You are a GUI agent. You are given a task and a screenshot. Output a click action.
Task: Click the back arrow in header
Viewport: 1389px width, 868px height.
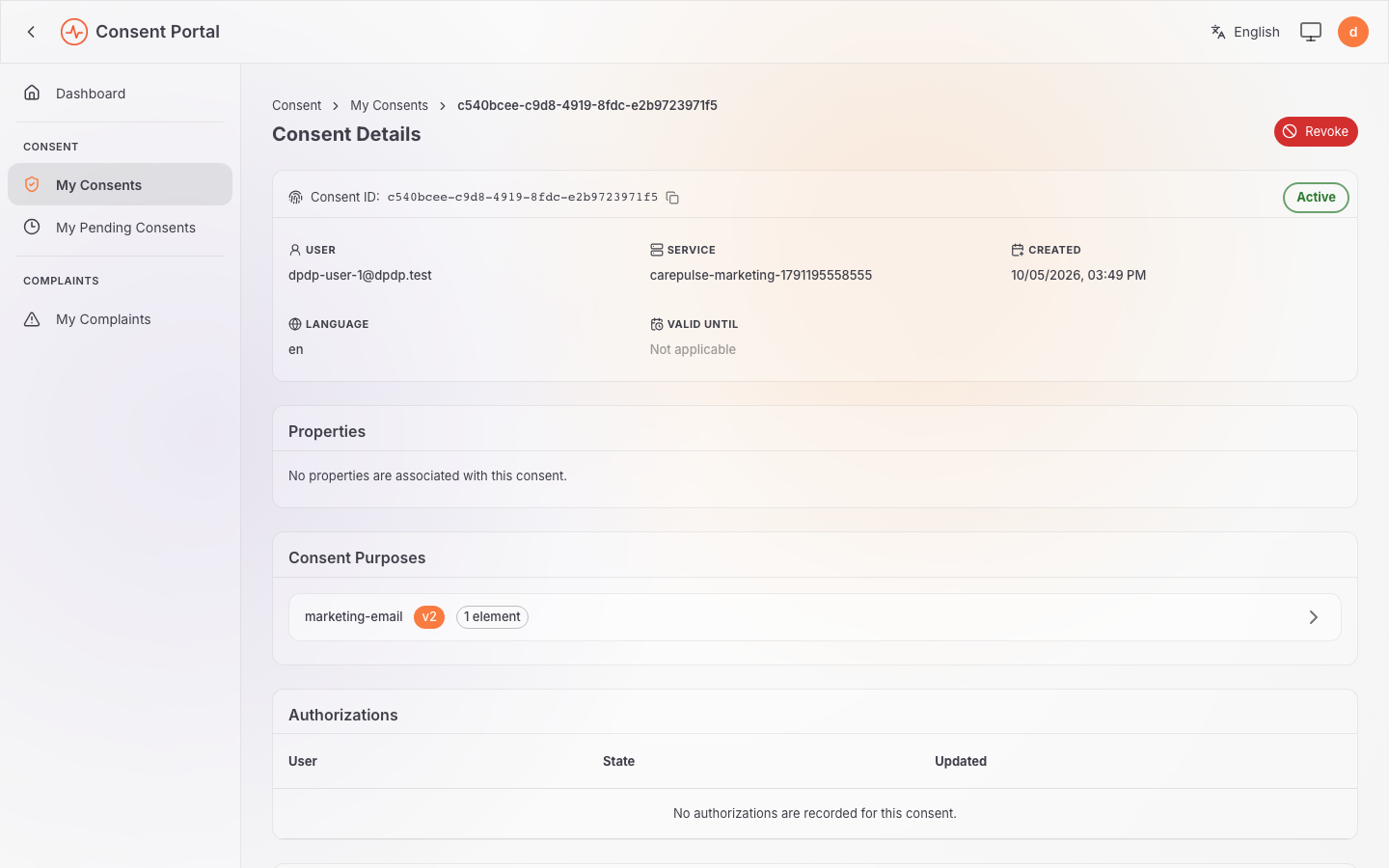coord(31,32)
